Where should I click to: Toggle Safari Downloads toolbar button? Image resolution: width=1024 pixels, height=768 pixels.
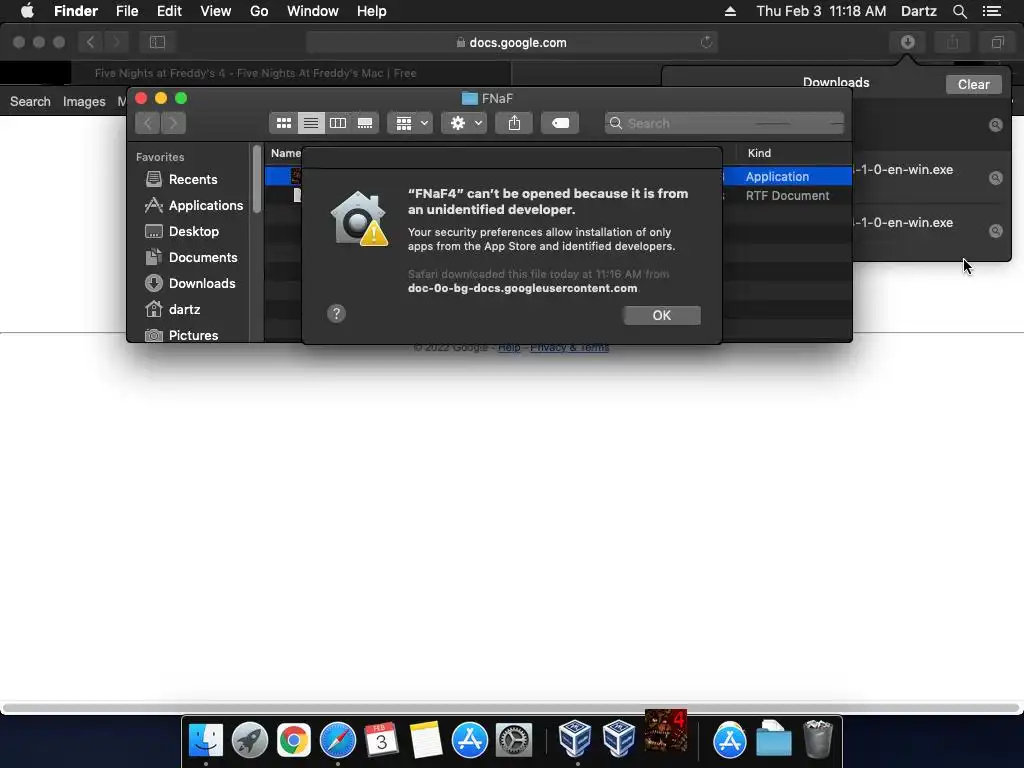click(x=908, y=42)
